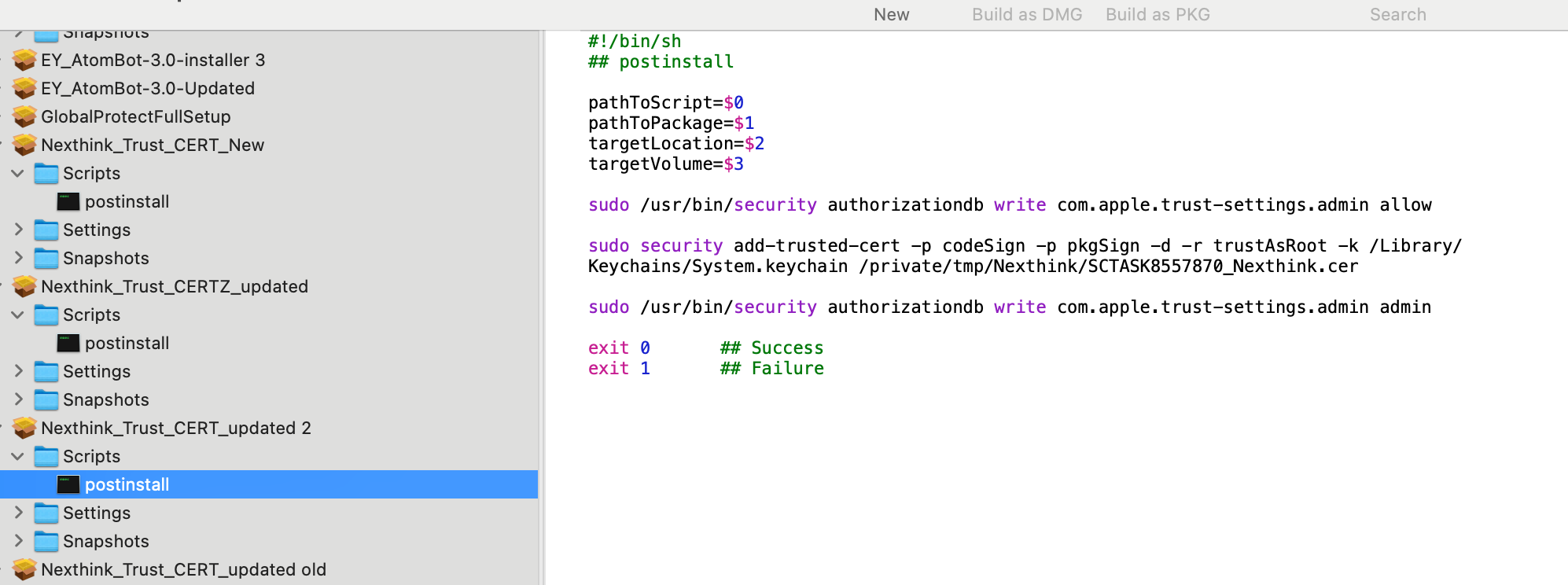Click the 'targetLocation=$2' line
Image resolution: width=1568 pixels, height=585 pixels.
coord(676,143)
